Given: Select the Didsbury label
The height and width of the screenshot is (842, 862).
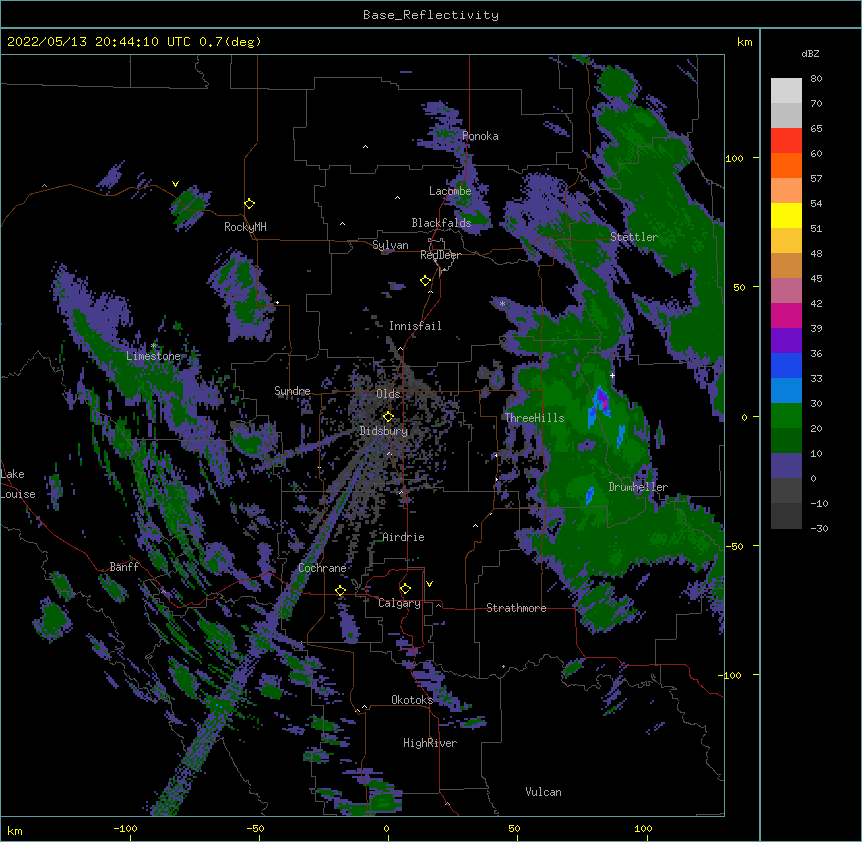Looking at the screenshot, I should [384, 431].
